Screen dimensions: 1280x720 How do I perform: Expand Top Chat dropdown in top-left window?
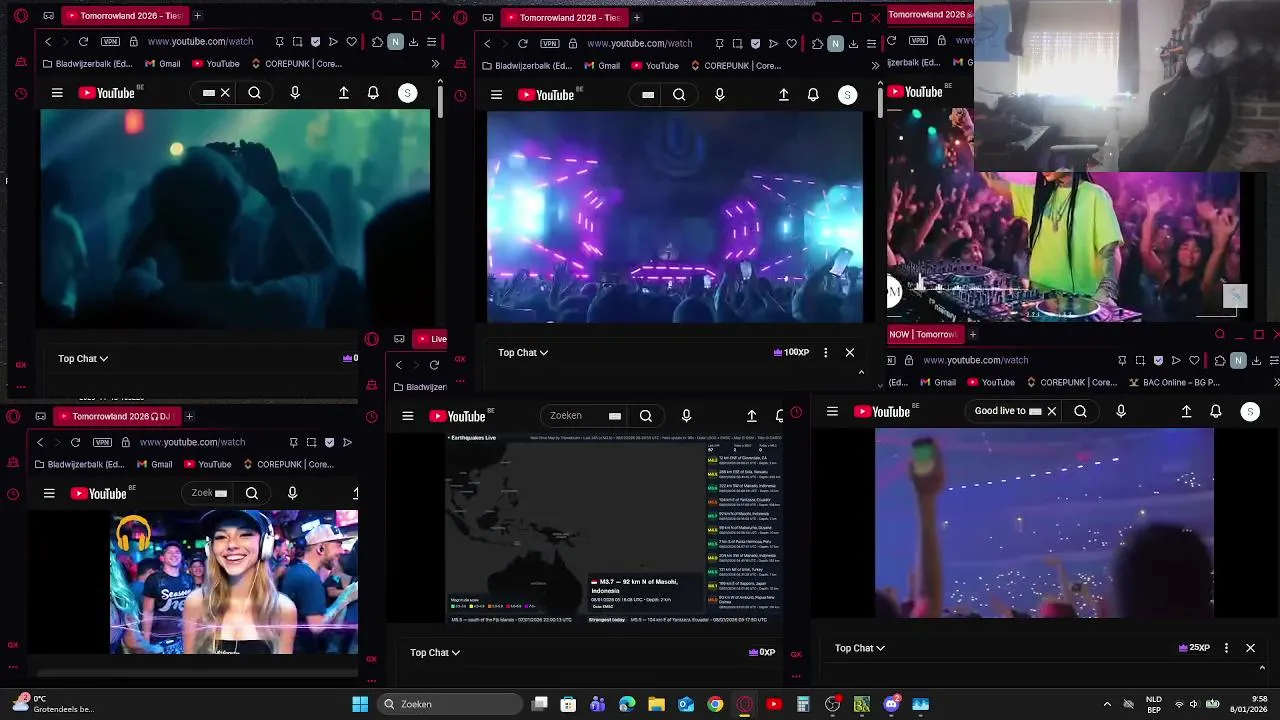tap(83, 358)
